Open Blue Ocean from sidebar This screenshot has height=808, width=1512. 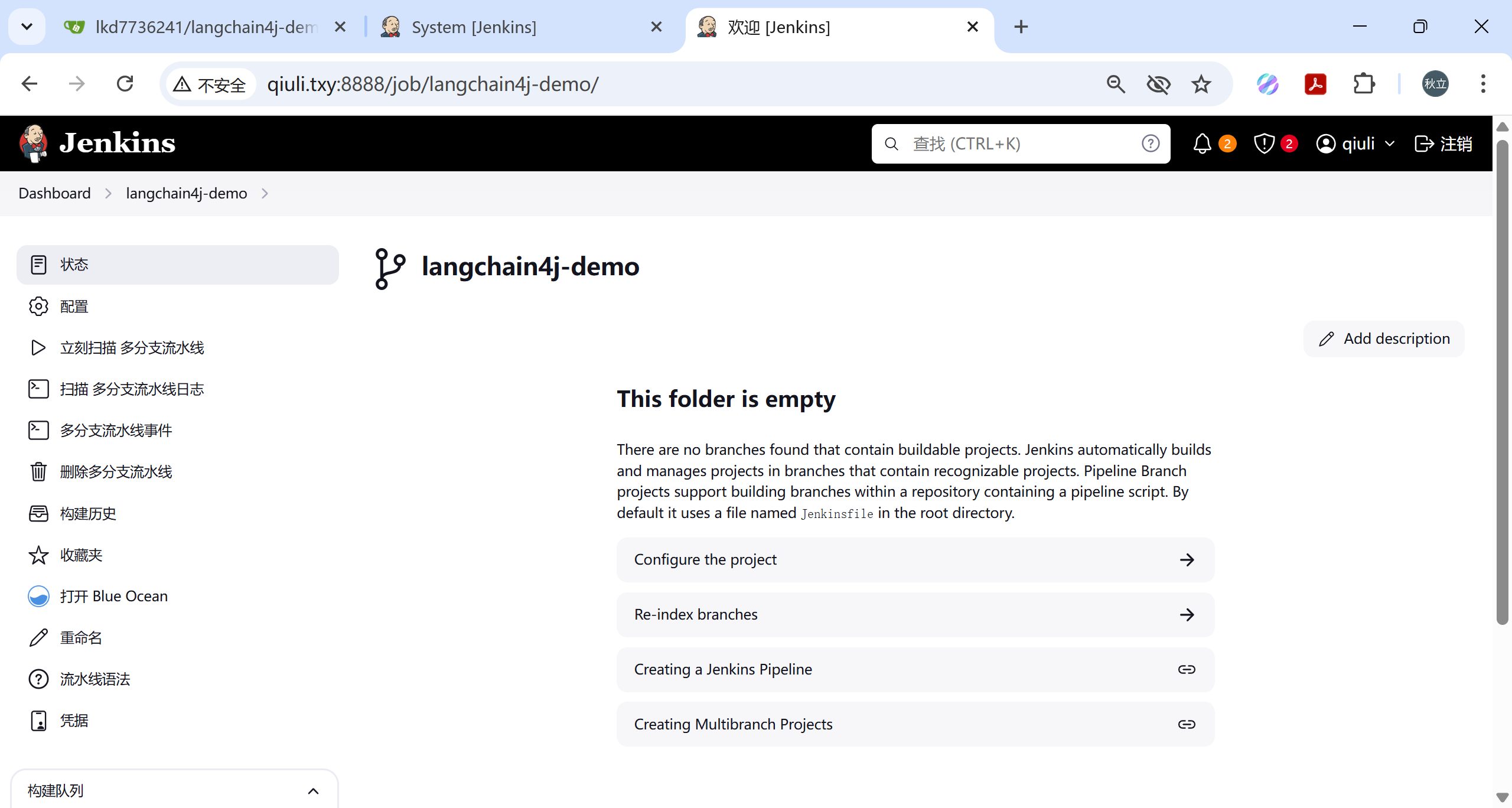113,597
